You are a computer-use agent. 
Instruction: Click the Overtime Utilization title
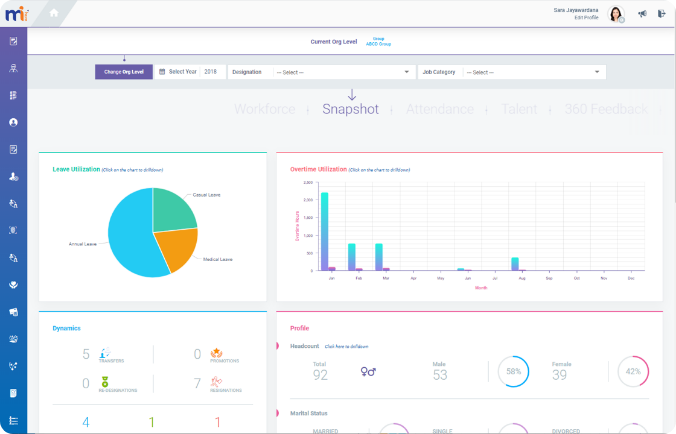[319, 169]
